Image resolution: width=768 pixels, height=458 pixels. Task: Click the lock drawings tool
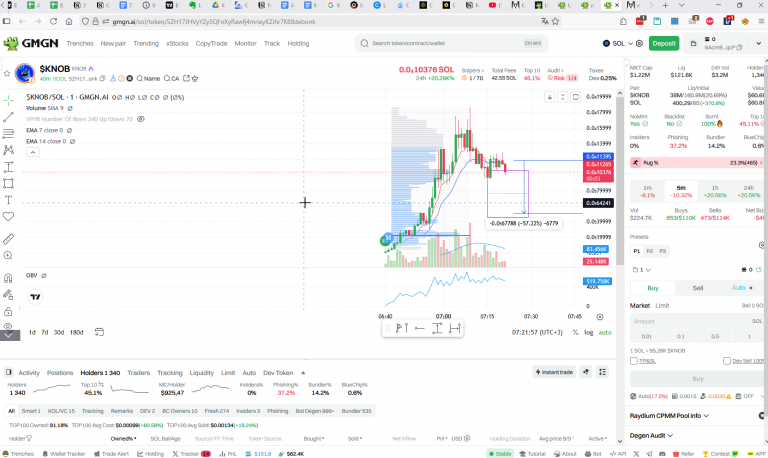coord(8,311)
